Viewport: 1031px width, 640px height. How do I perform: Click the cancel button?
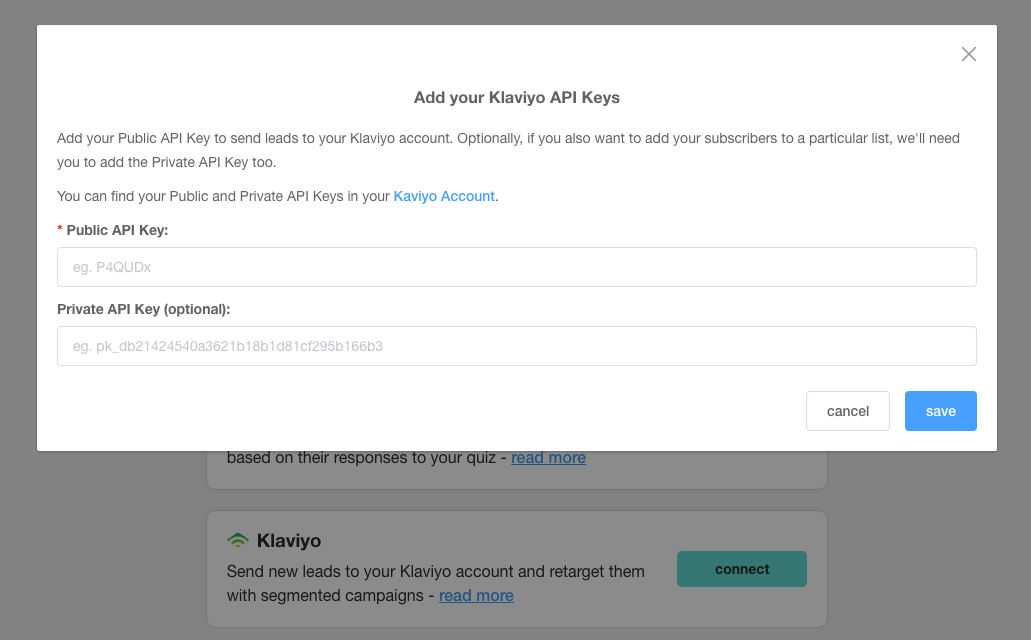(x=848, y=411)
